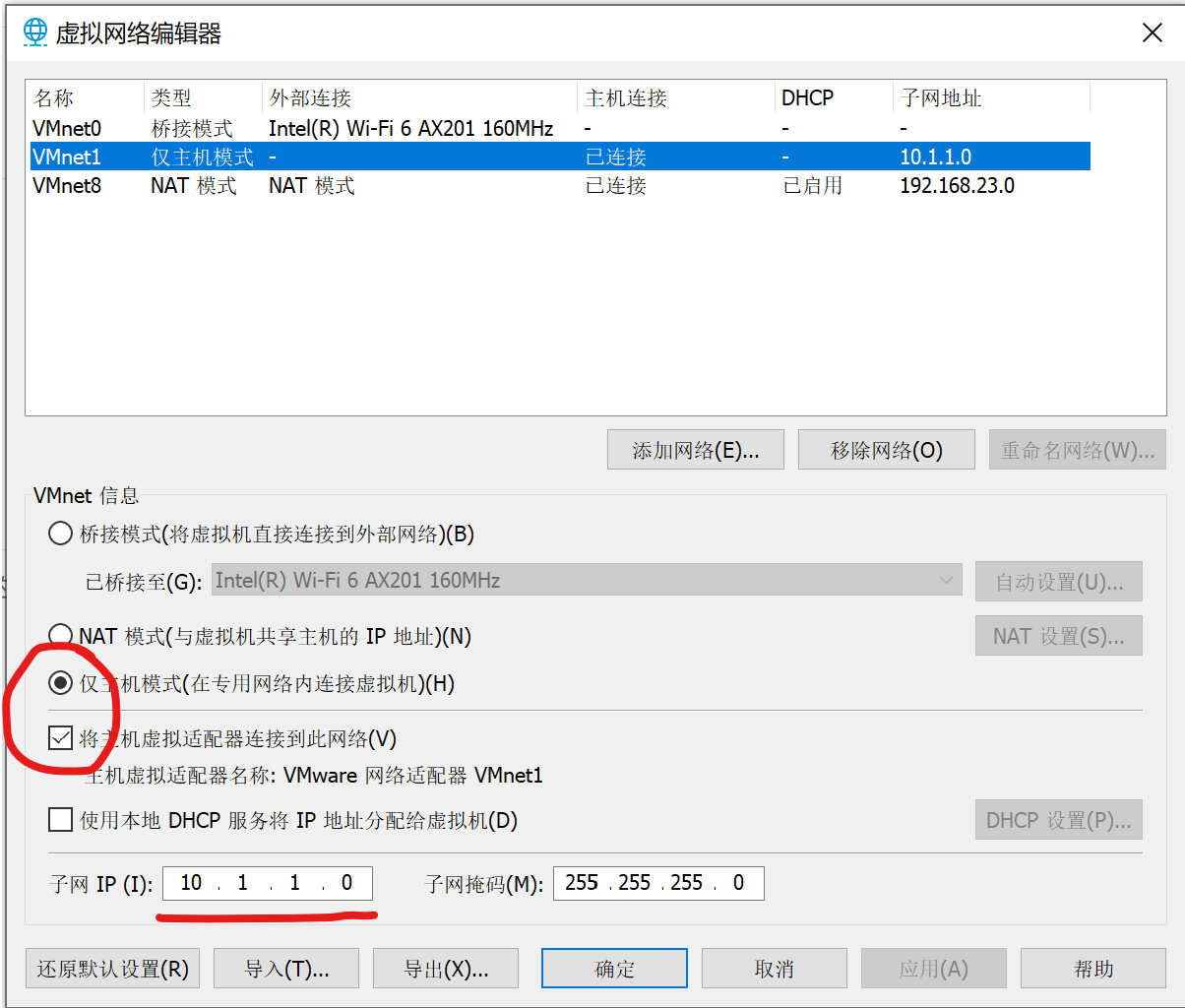Click the VMware 网络适配器 VMnet1 adapter name text
1185x1008 pixels.
click(413, 776)
